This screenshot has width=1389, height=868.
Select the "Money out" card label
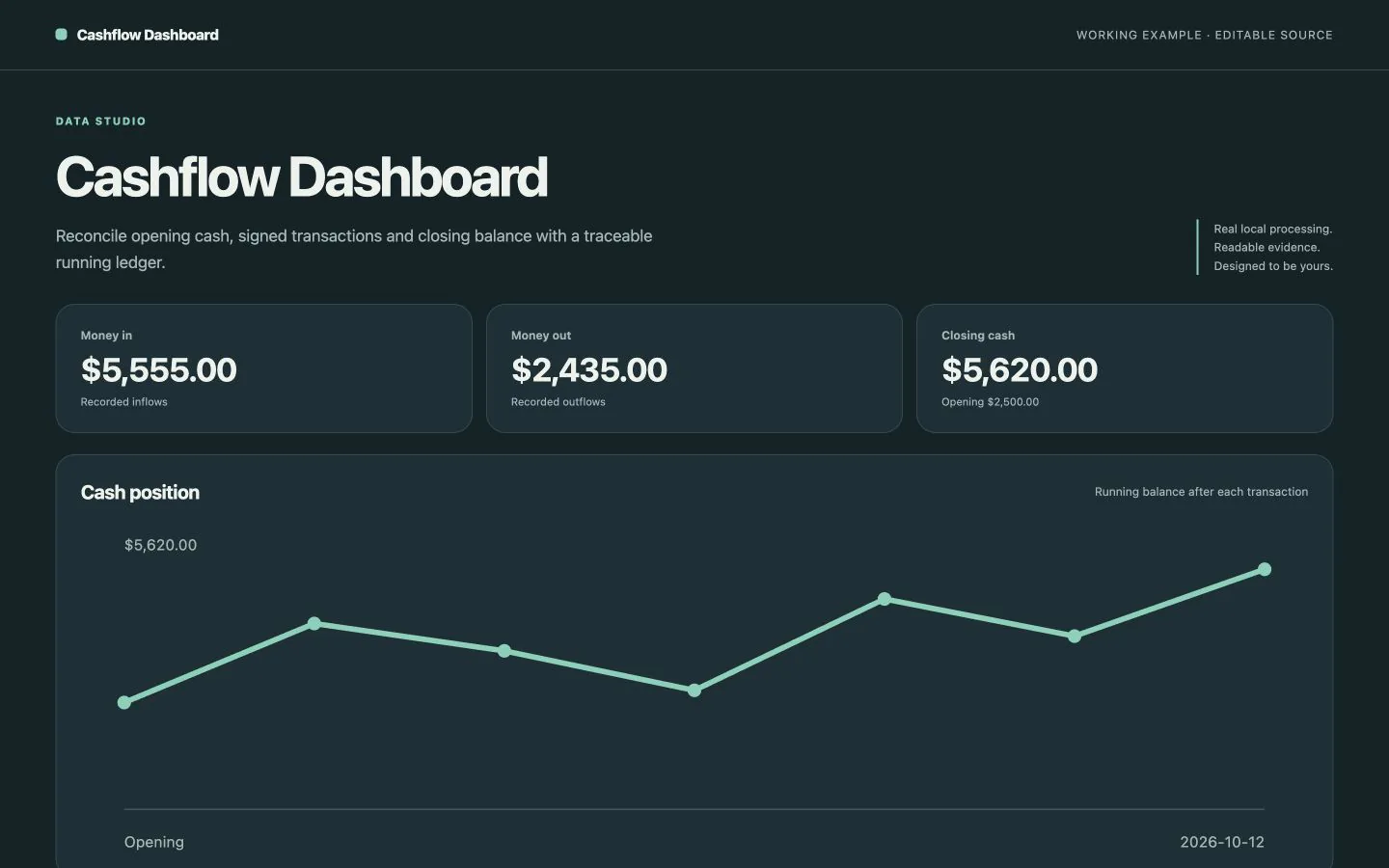[541, 336]
